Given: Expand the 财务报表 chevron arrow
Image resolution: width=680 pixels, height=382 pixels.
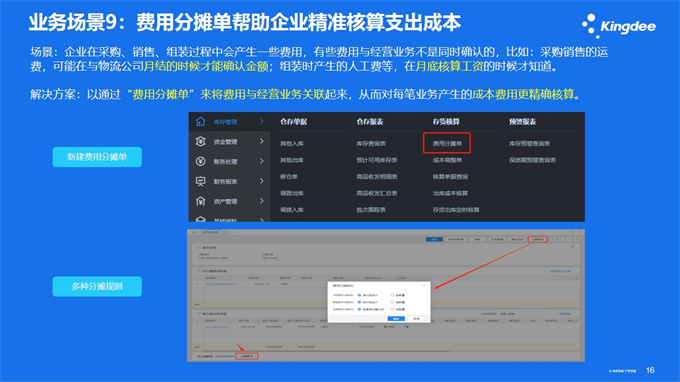Looking at the screenshot, I should point(262,181).
